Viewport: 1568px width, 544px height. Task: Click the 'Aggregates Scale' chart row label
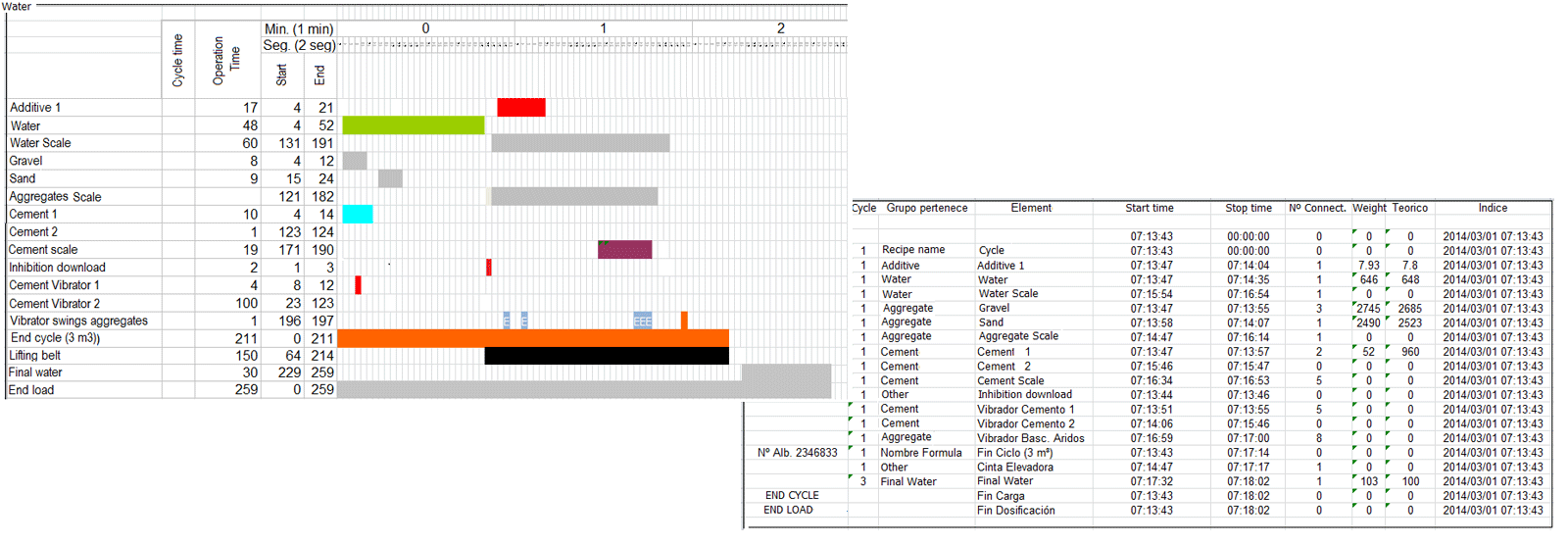(55, 197)
